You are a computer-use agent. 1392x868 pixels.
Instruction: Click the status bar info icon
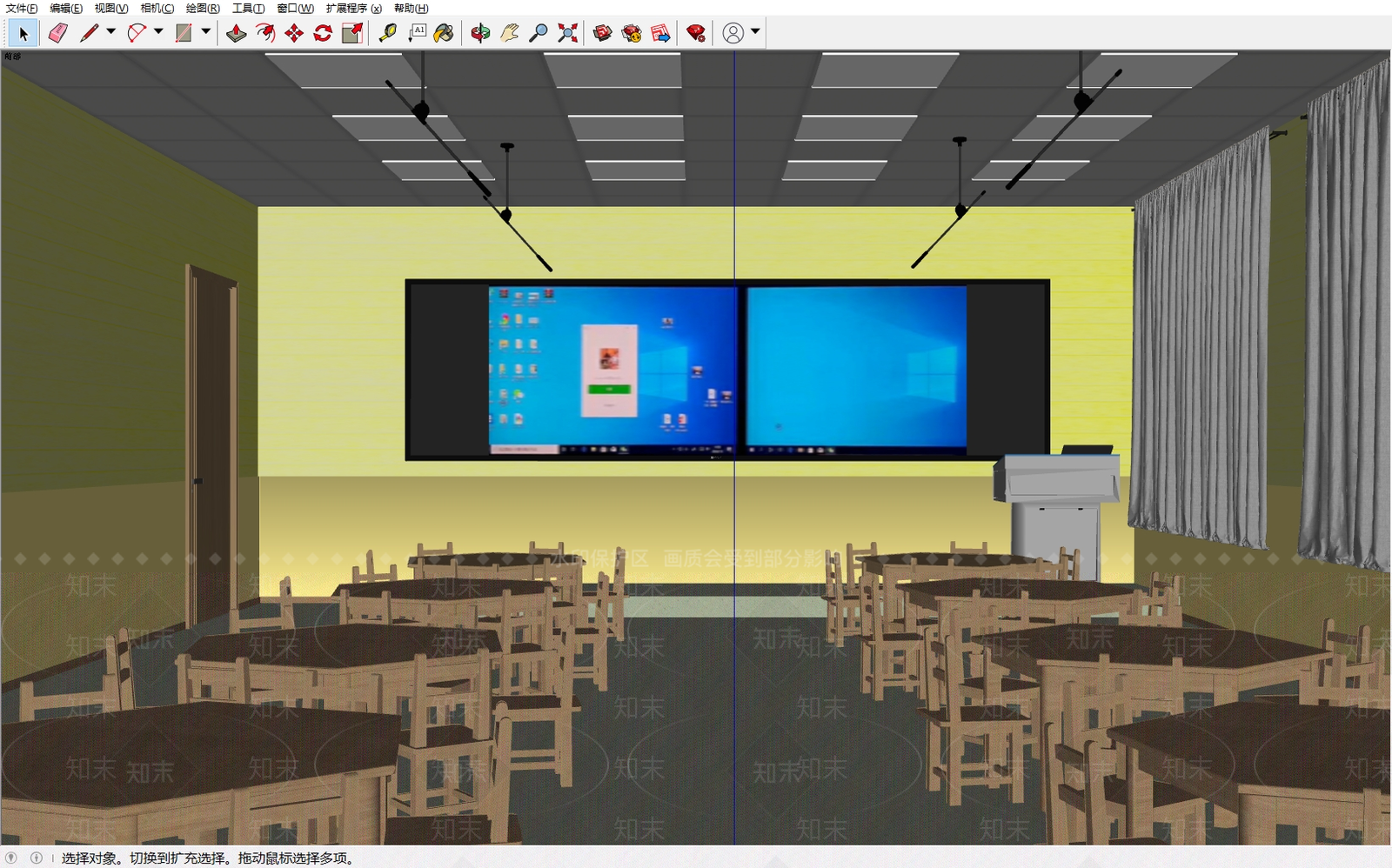tap(36, 858)
